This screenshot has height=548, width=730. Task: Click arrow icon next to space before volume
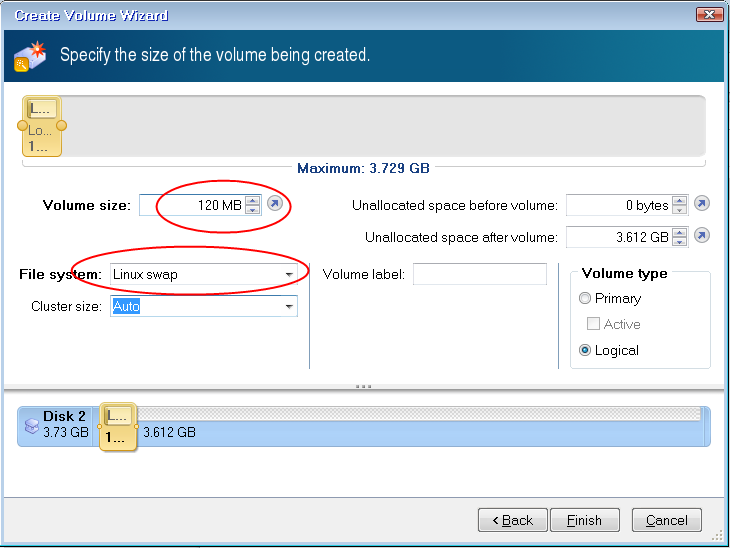702,205
